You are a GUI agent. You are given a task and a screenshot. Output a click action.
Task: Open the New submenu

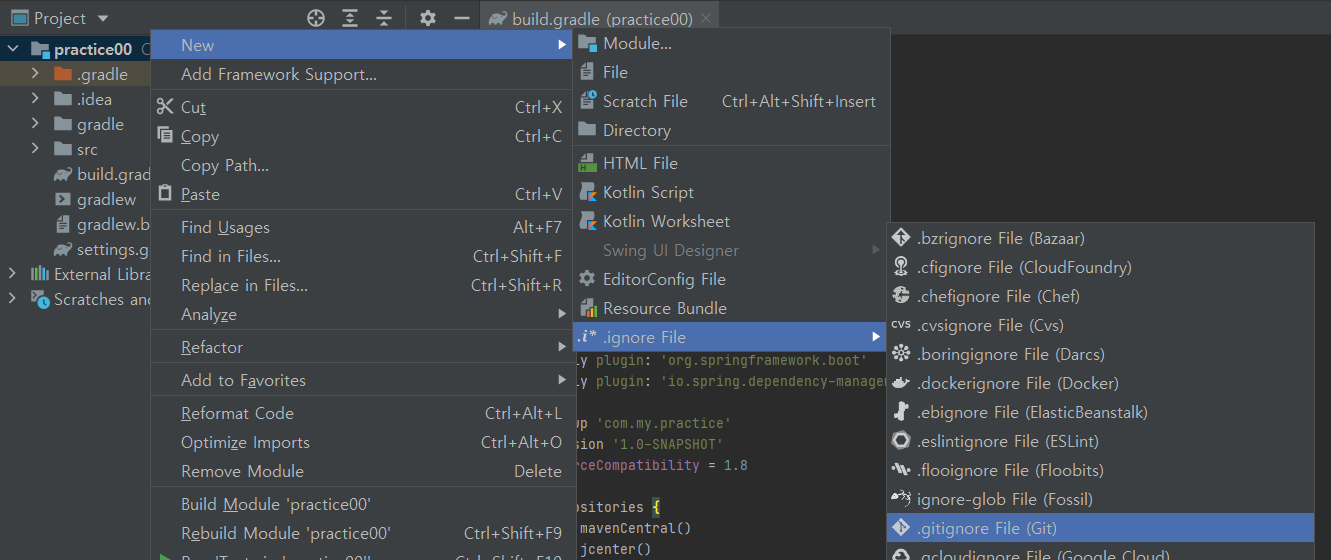click(x=362, y=45)
